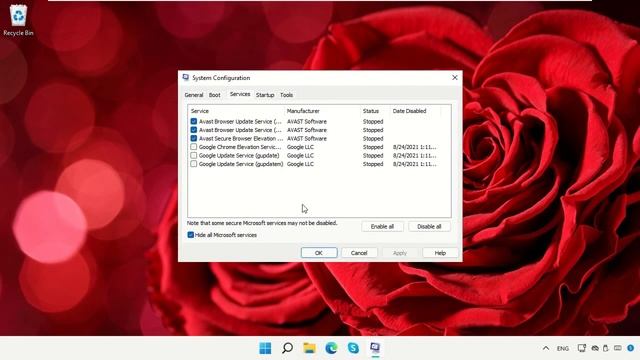Click System Configuration taskbar icon
Image resolution: width=640 pixels, height=360 pixels.
[x=375, y=348]
